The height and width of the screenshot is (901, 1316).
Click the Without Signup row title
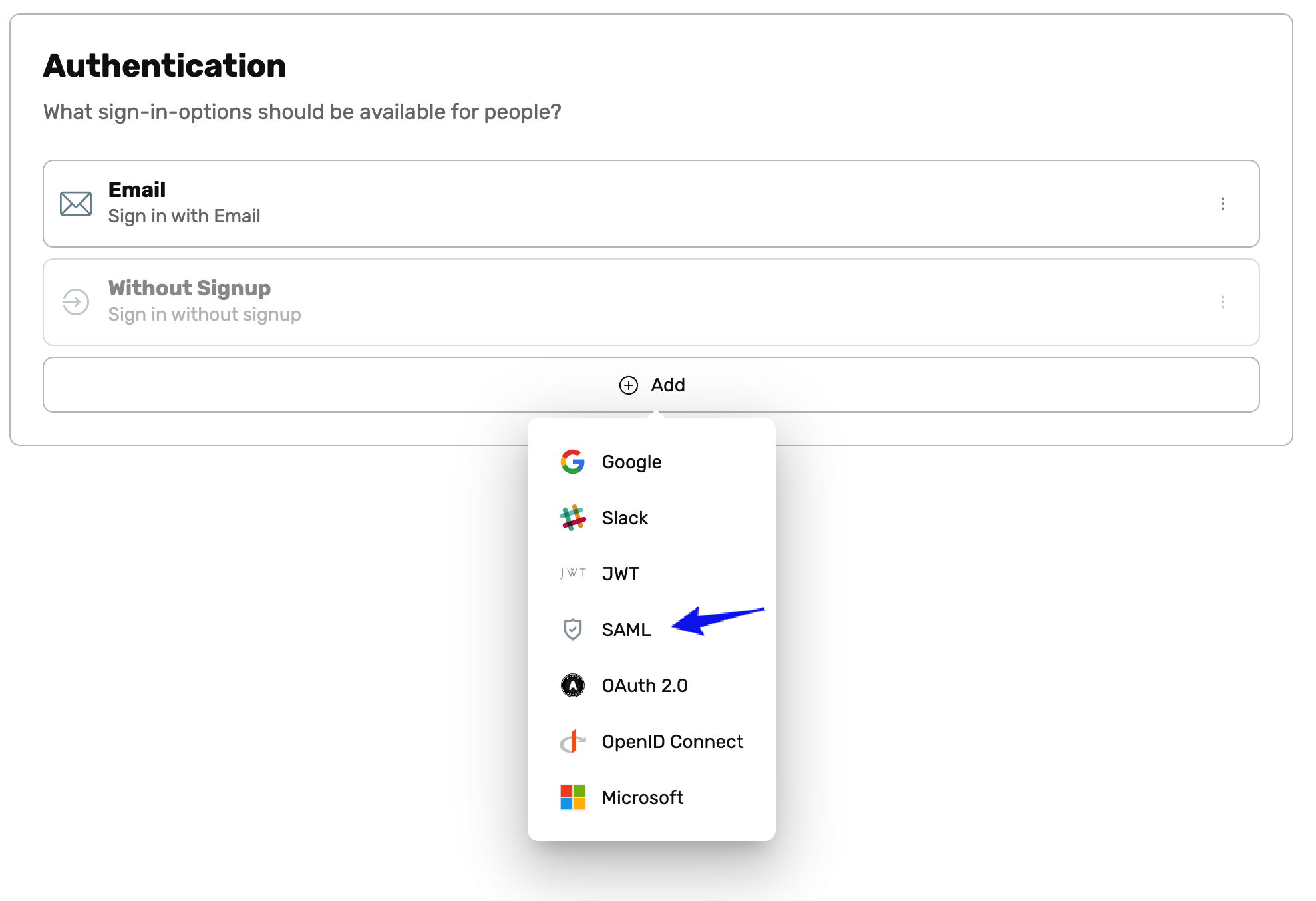[x=190, y=288]
